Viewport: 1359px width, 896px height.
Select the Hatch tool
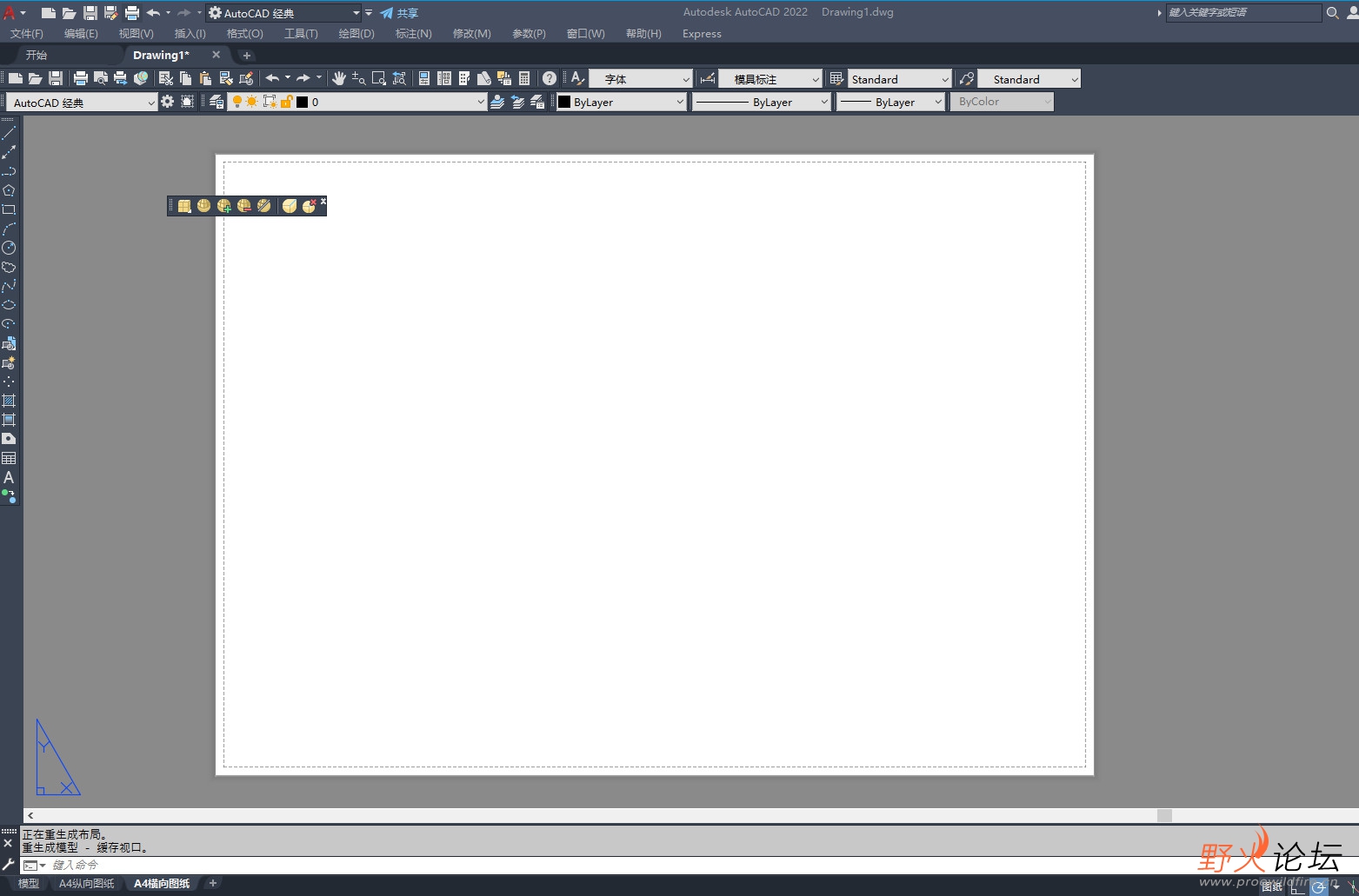click(x=9, y=401)
